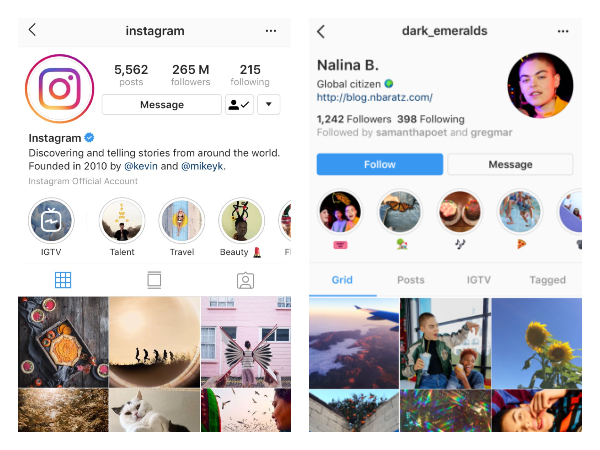Switch to grid view icon
The image size is (600, 450).
coord(63,280)
